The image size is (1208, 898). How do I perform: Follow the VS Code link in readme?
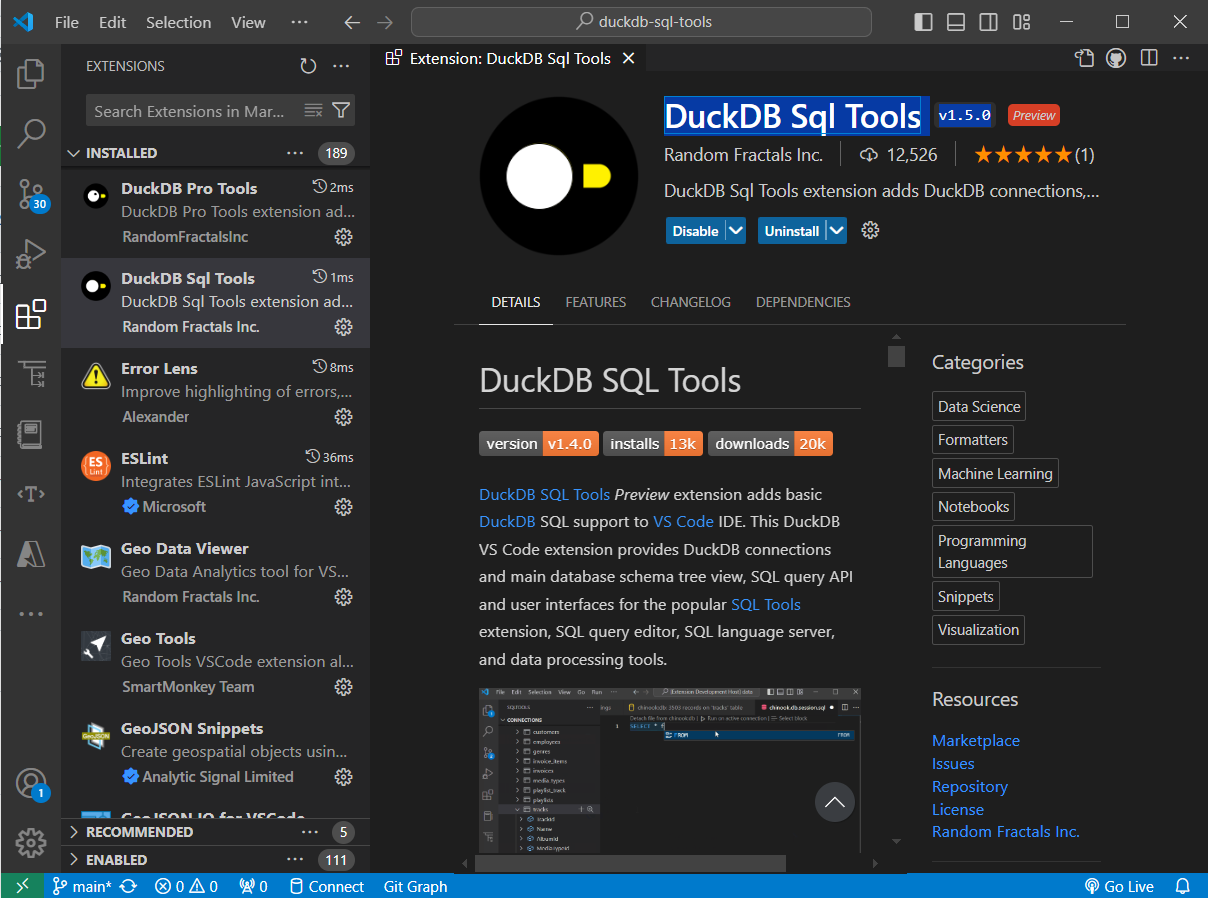(x=683, y=521)
